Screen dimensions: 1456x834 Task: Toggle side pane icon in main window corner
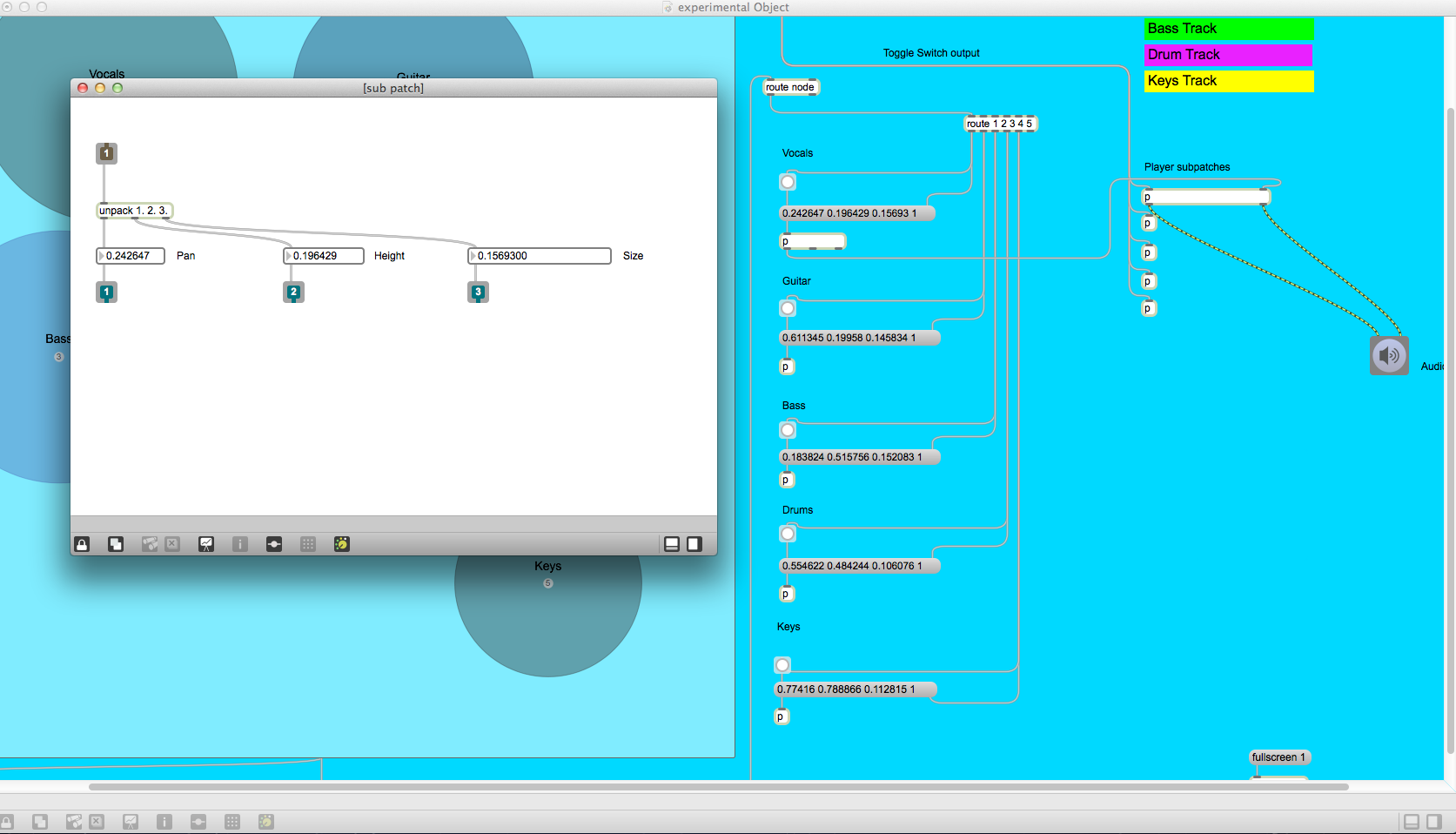point(1434,822)
